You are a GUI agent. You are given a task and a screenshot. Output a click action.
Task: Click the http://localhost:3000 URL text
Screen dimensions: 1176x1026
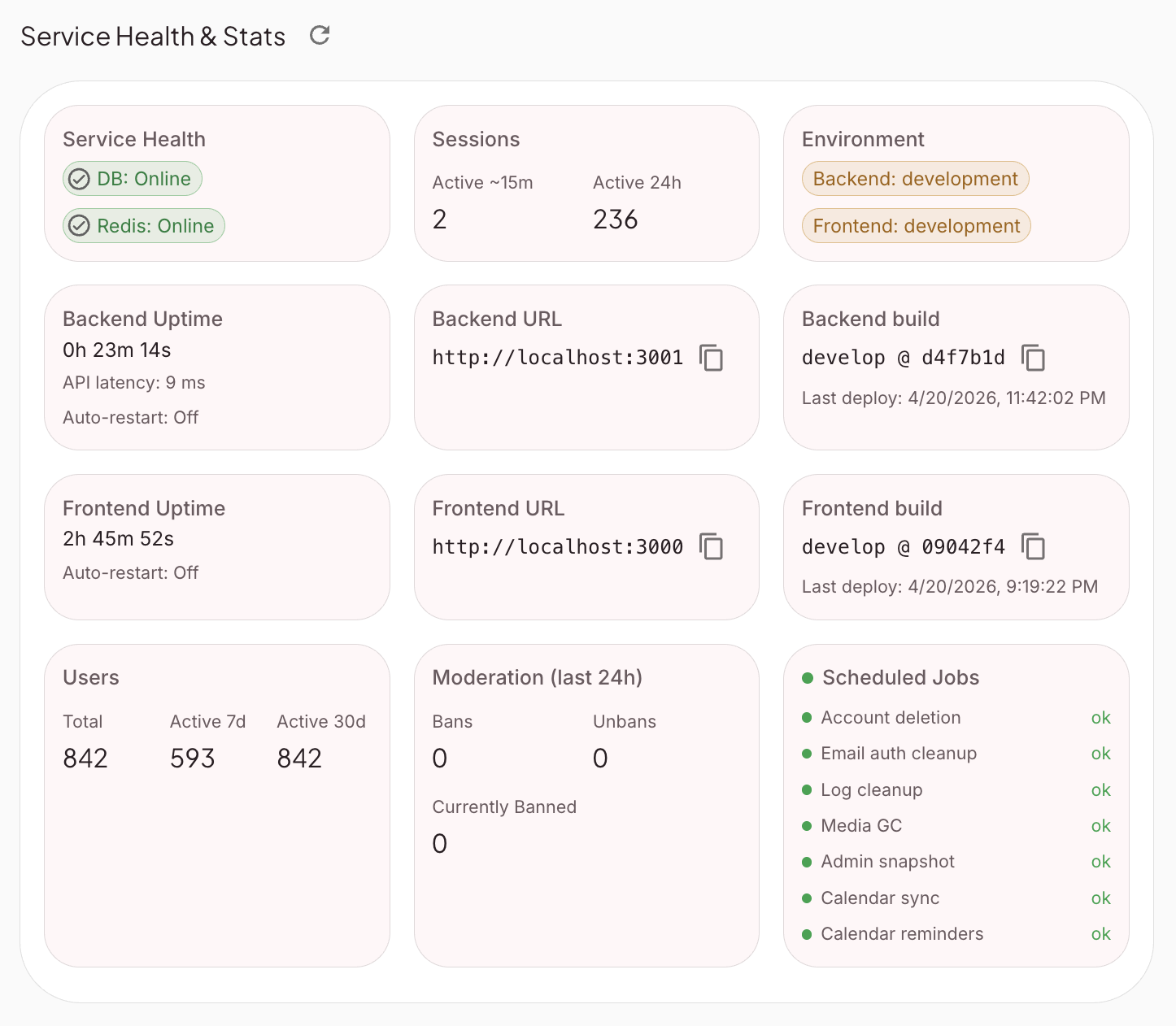click(557, 546)
